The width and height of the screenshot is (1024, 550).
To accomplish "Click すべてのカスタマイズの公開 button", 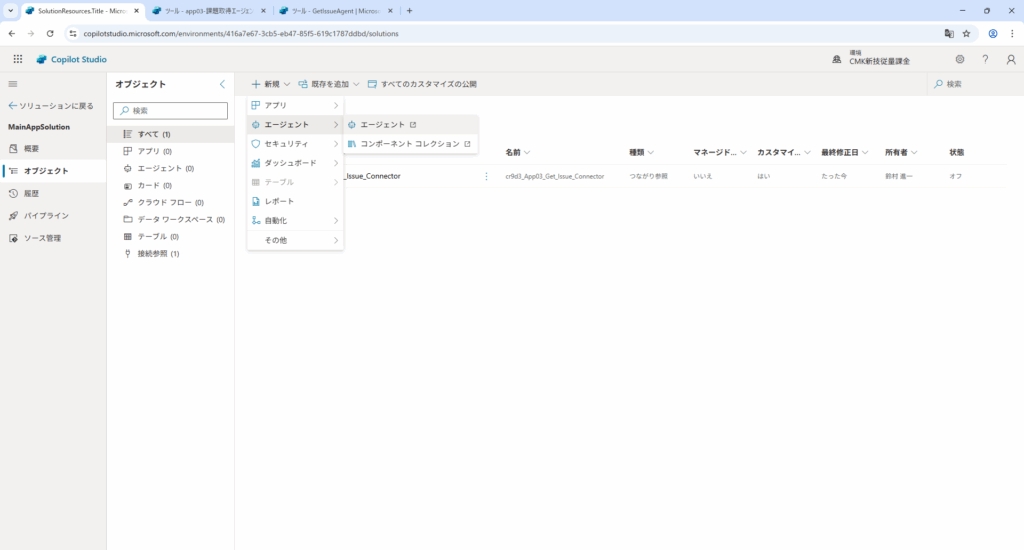I will pyautogui.click(x=422, y=84).
